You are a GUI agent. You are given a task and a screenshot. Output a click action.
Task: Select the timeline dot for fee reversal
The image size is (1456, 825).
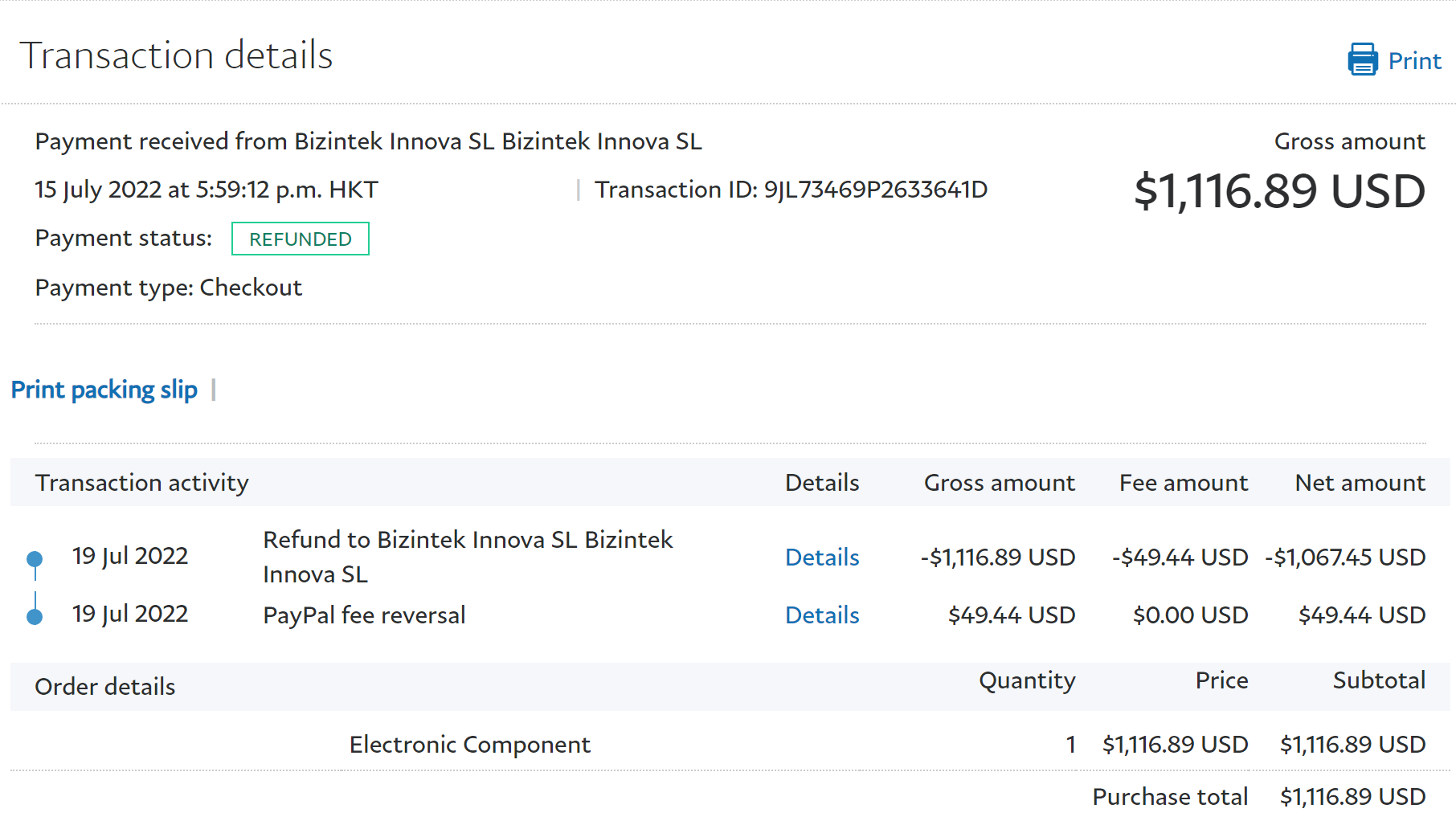tap(35, 616)
